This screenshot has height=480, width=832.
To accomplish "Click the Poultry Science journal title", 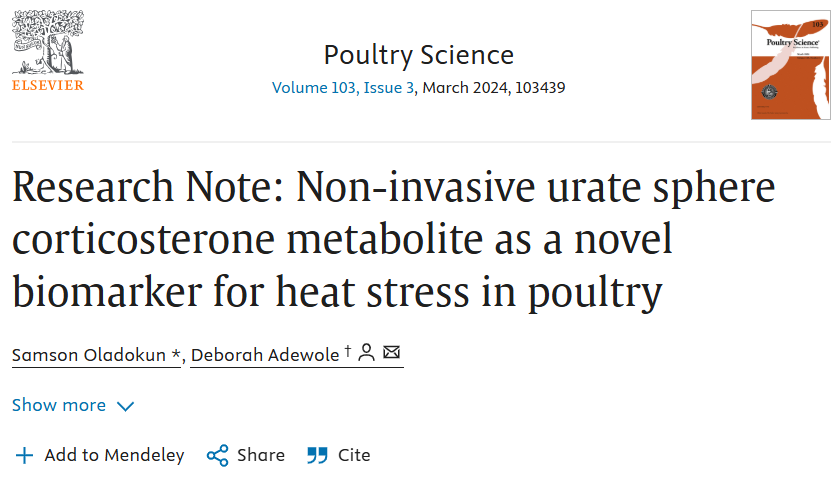I will click(x=419, y=55).
